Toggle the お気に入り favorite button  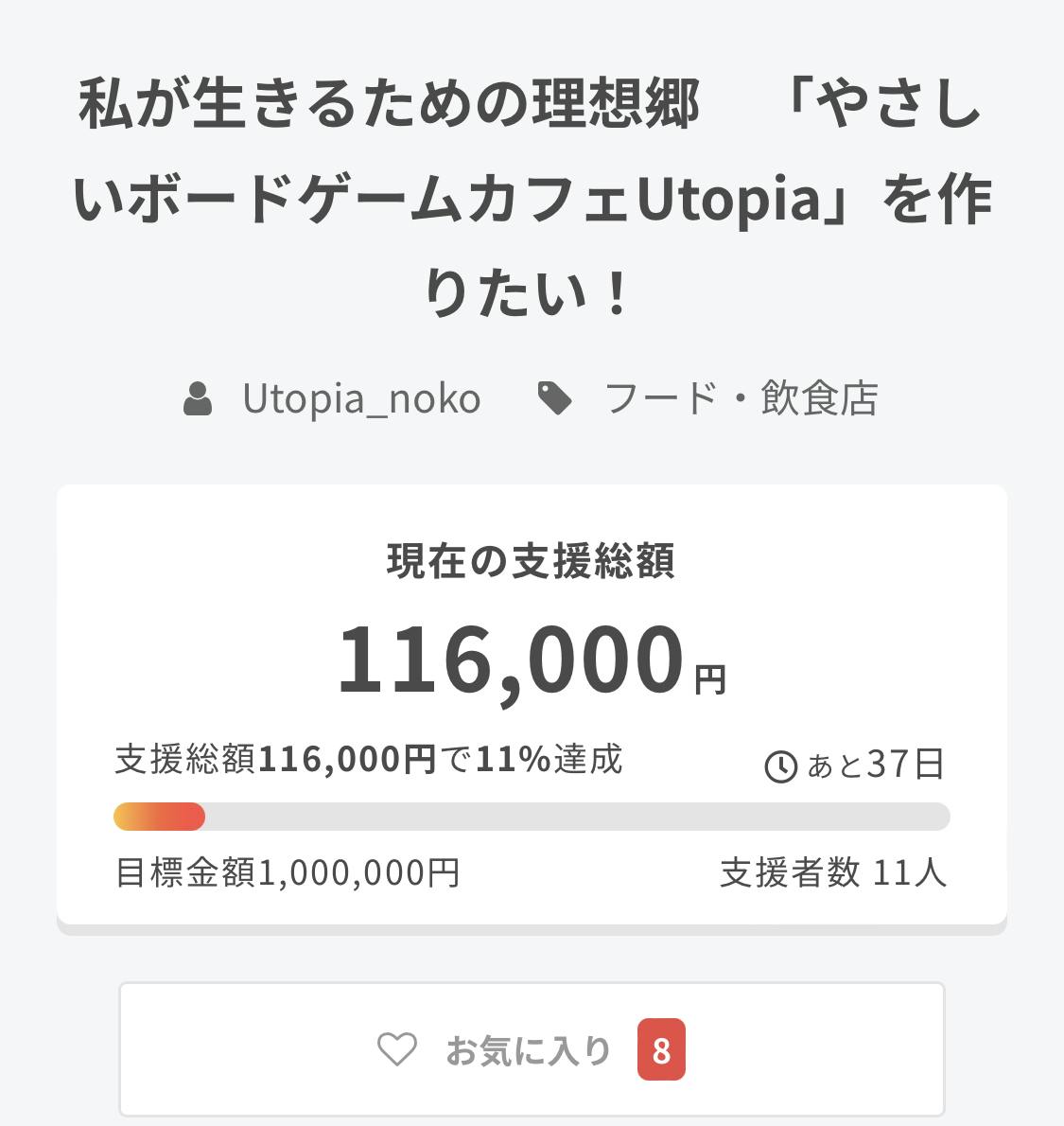tap(532, 1049)
